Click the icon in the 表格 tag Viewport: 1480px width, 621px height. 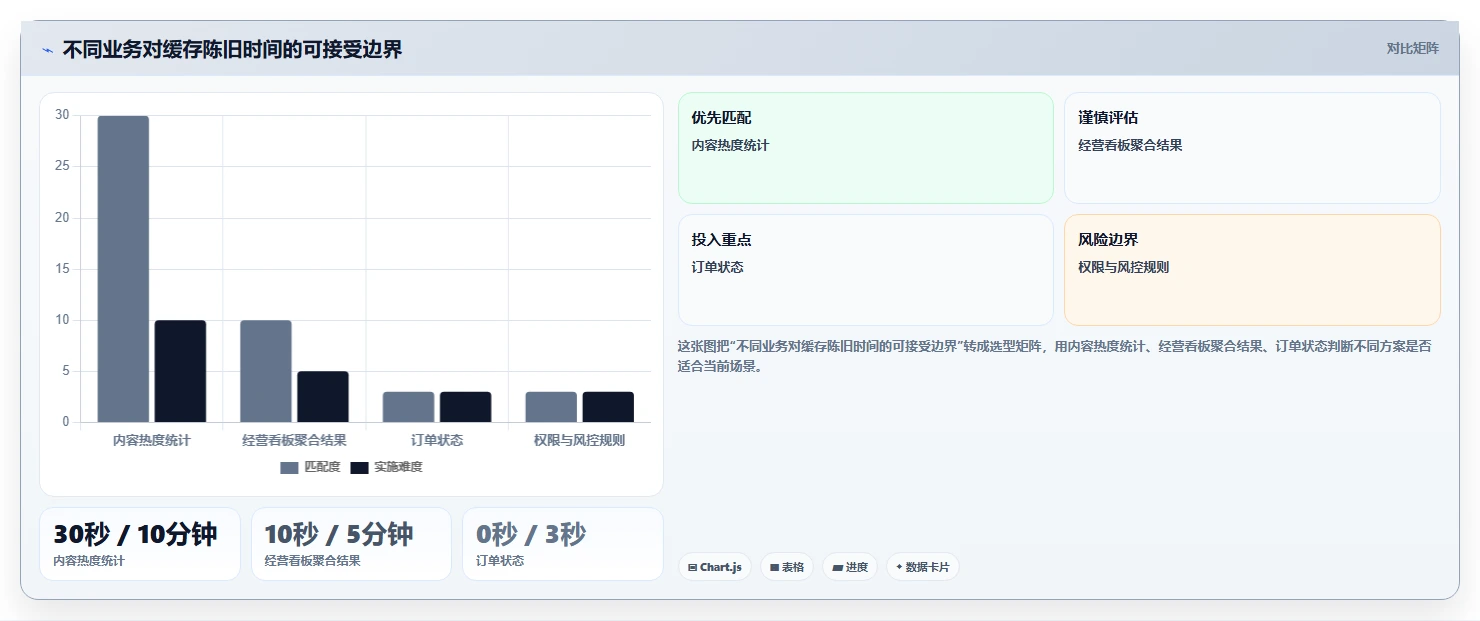coord(774,567)
